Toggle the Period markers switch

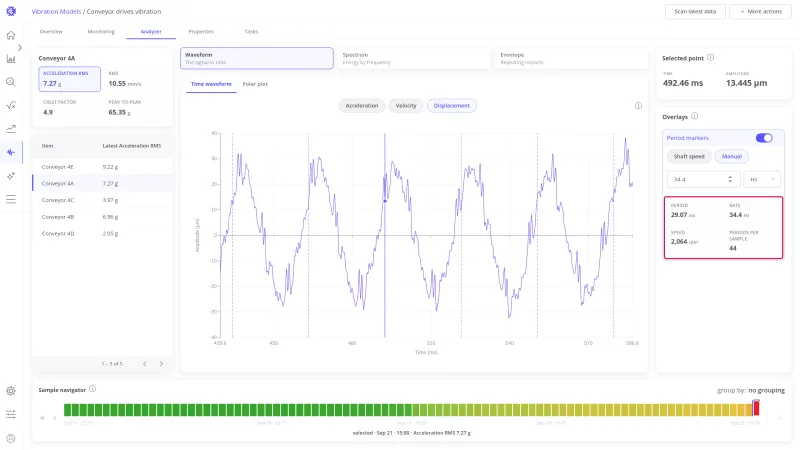[764, 138]
